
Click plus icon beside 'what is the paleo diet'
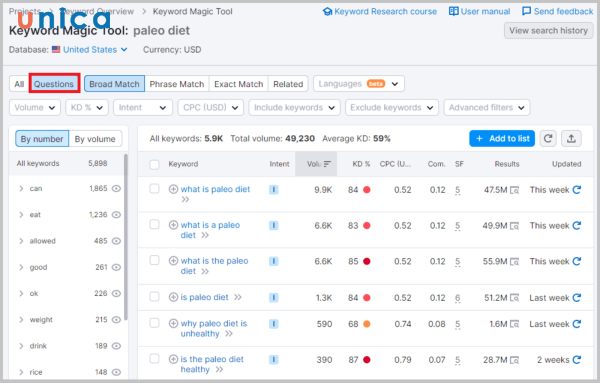coord(173,261)
